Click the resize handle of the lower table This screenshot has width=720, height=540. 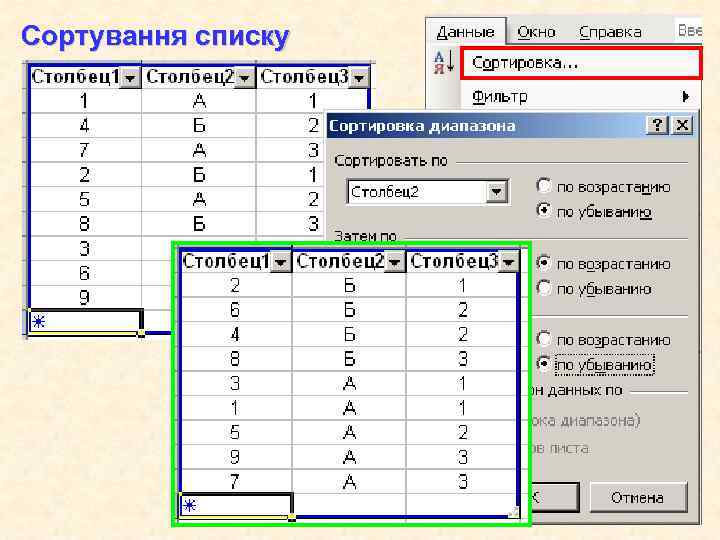[515, 511]
